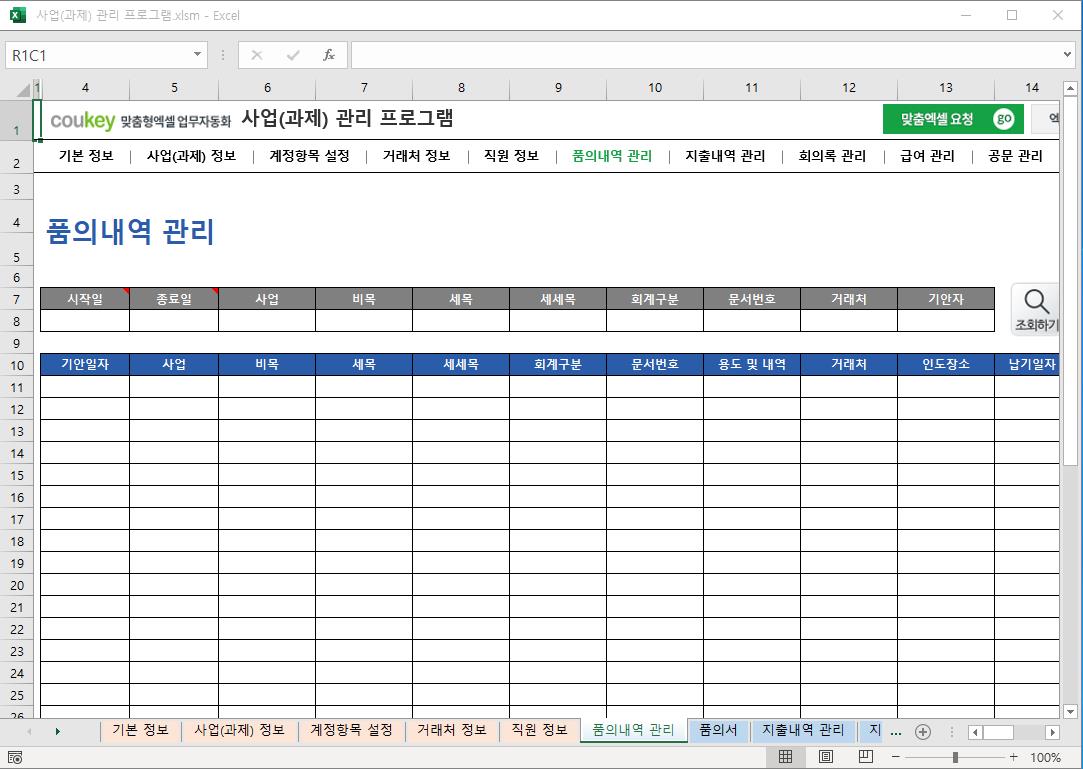This screenshot has height=769, width=1083.
Task: Click horizontal scrollbar left arrow
Action: (x=975, y=732)
